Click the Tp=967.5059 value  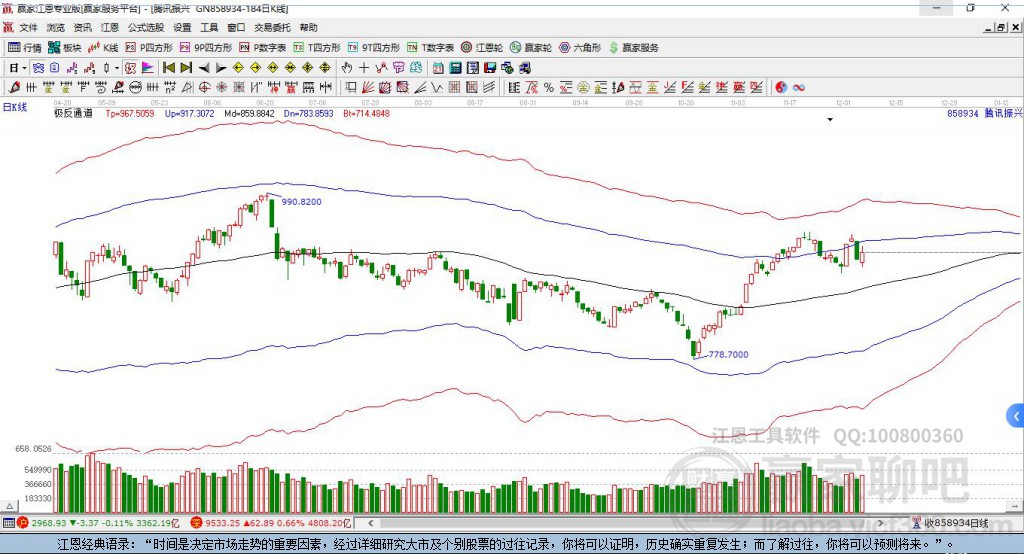click(x=130, y=113)
